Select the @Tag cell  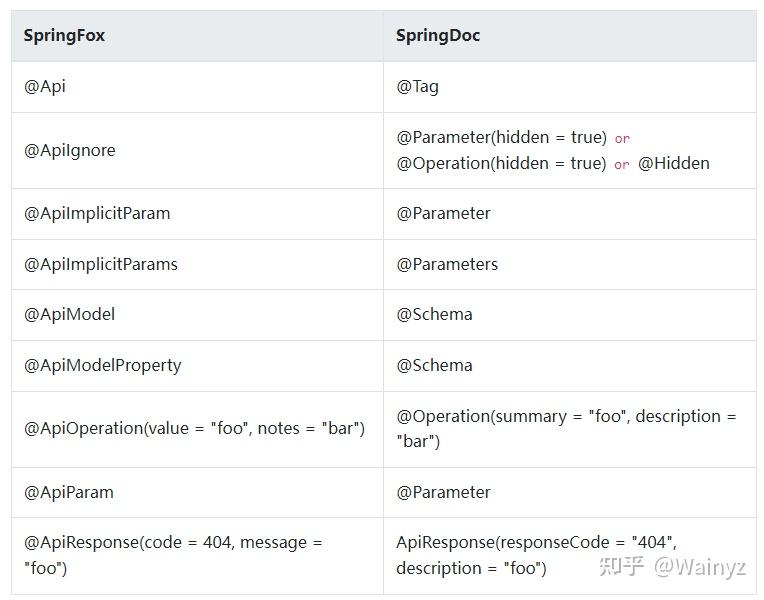[418, 86]
